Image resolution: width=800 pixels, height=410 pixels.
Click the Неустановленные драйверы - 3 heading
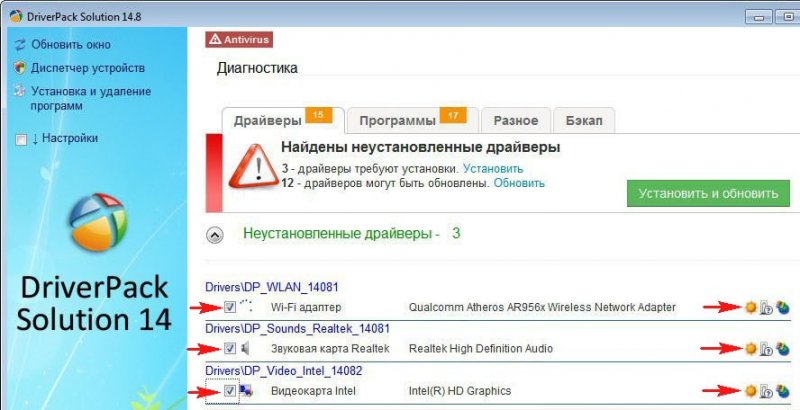click(x=352, y=234)
